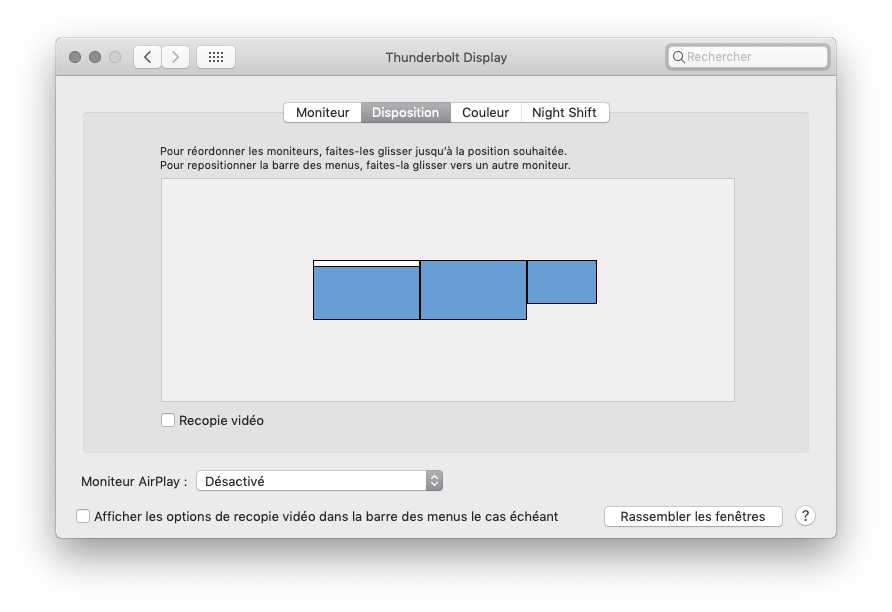Close the Thunderbolt Display window
892x612 pixels.
point(75,57)
